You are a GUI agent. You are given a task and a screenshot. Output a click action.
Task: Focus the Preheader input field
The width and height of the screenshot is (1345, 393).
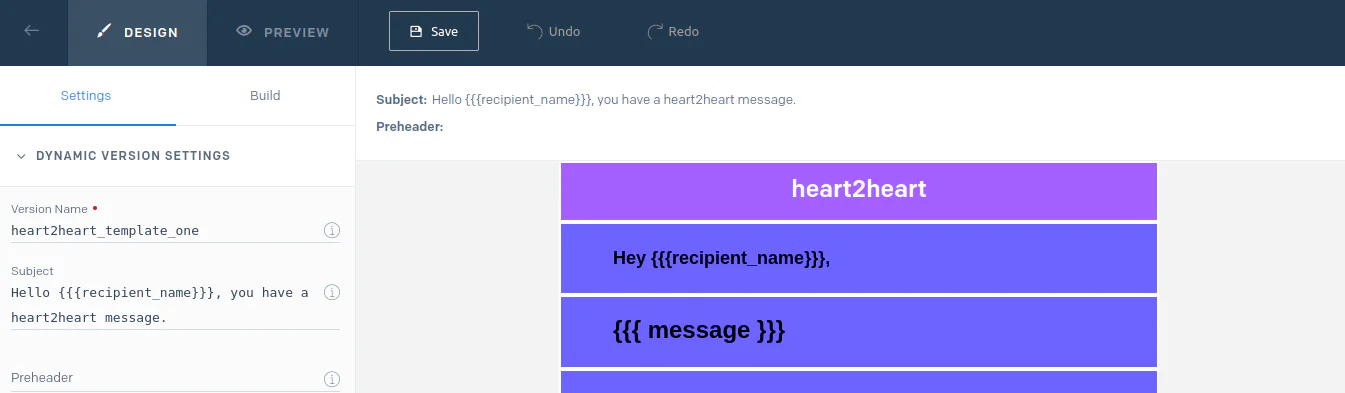click(165, 378)
